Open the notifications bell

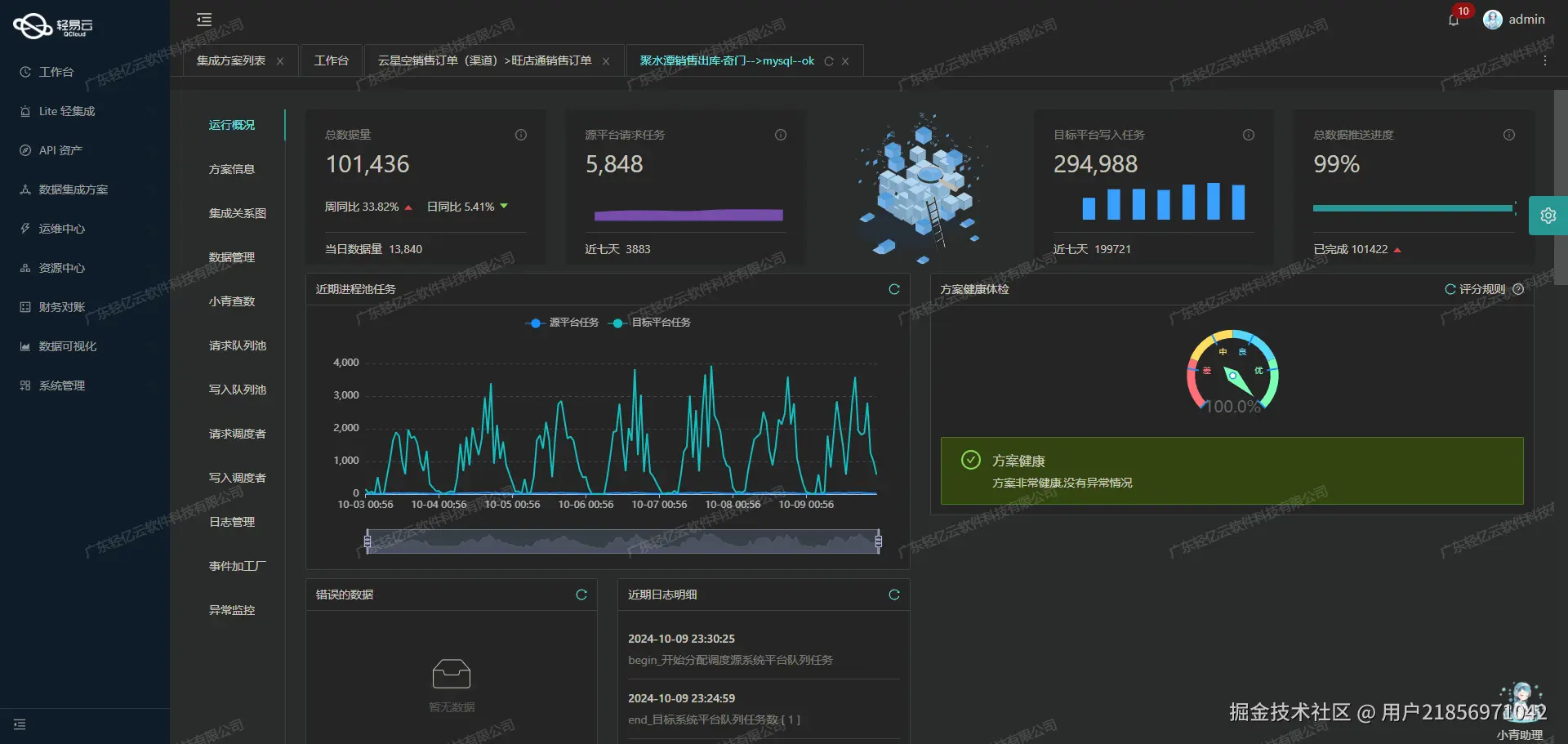1454,20
